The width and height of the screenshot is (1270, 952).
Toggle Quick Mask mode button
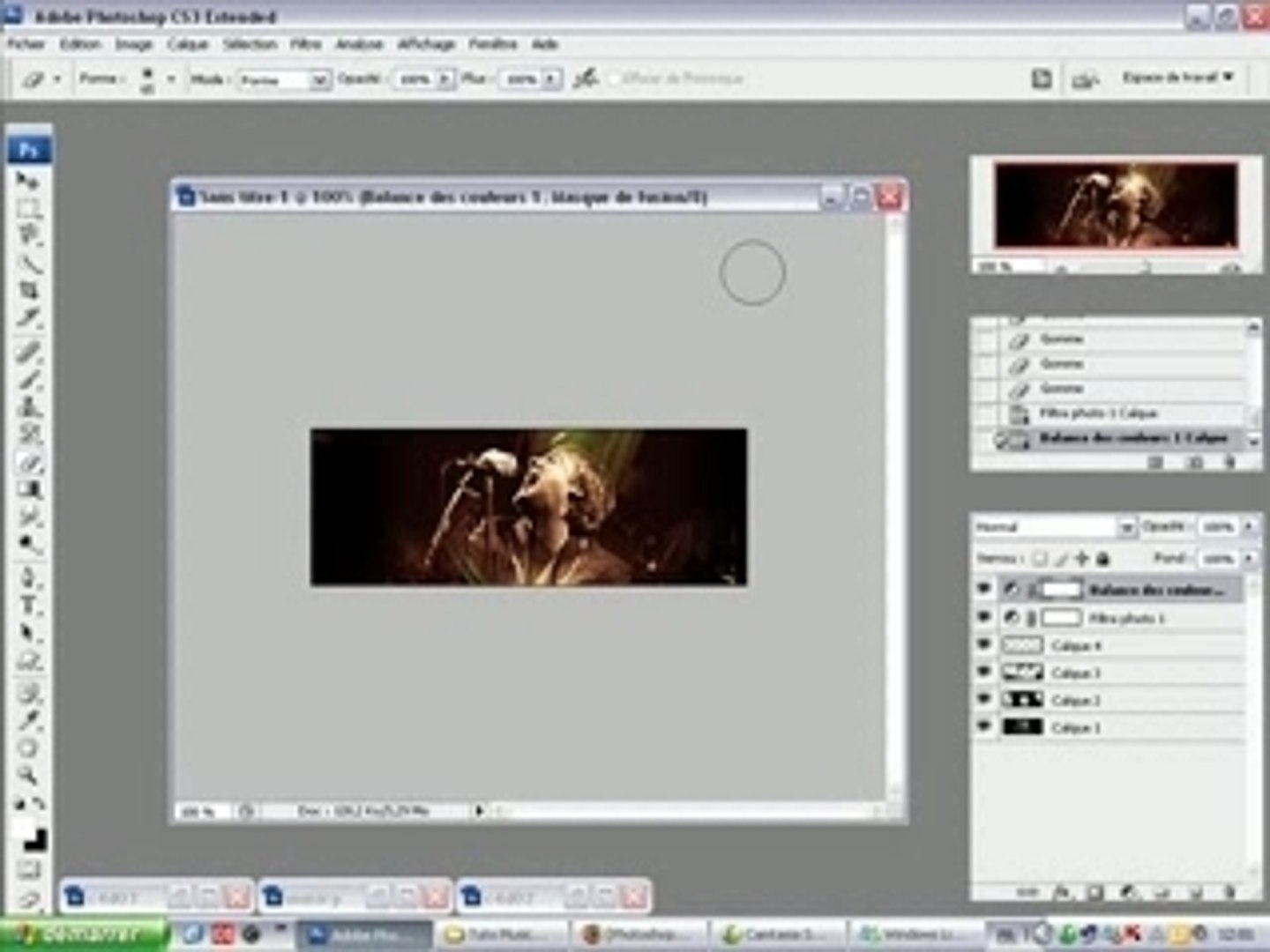point(29,871)
